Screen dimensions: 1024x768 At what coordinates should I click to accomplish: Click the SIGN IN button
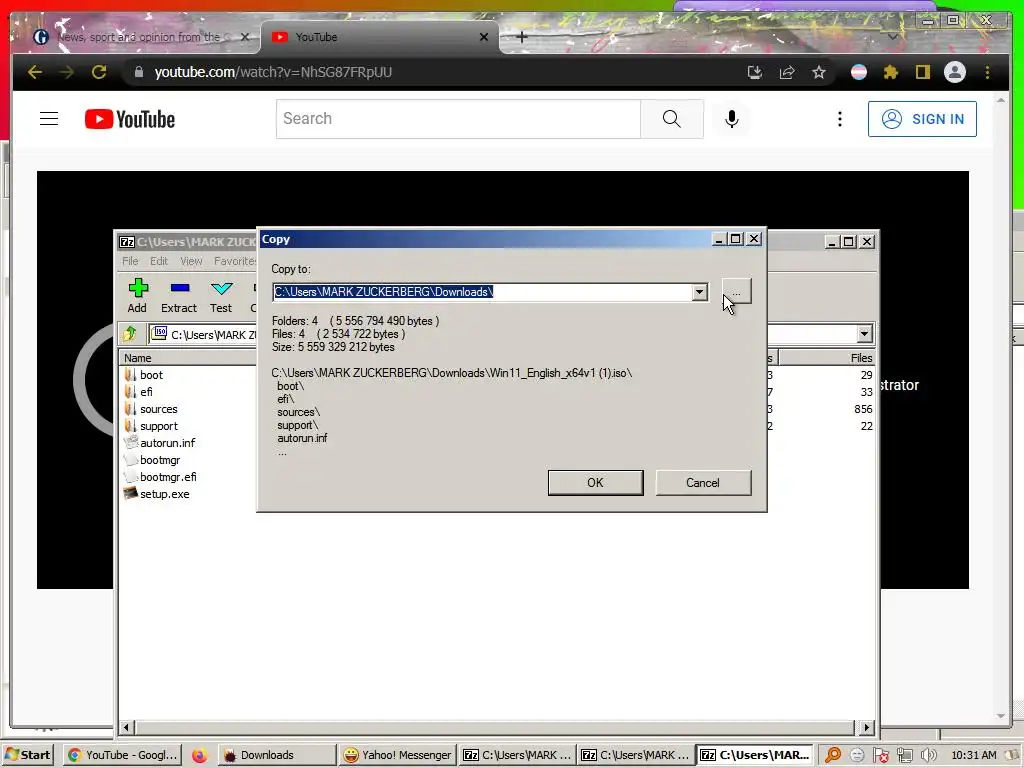tap(922, 119)
